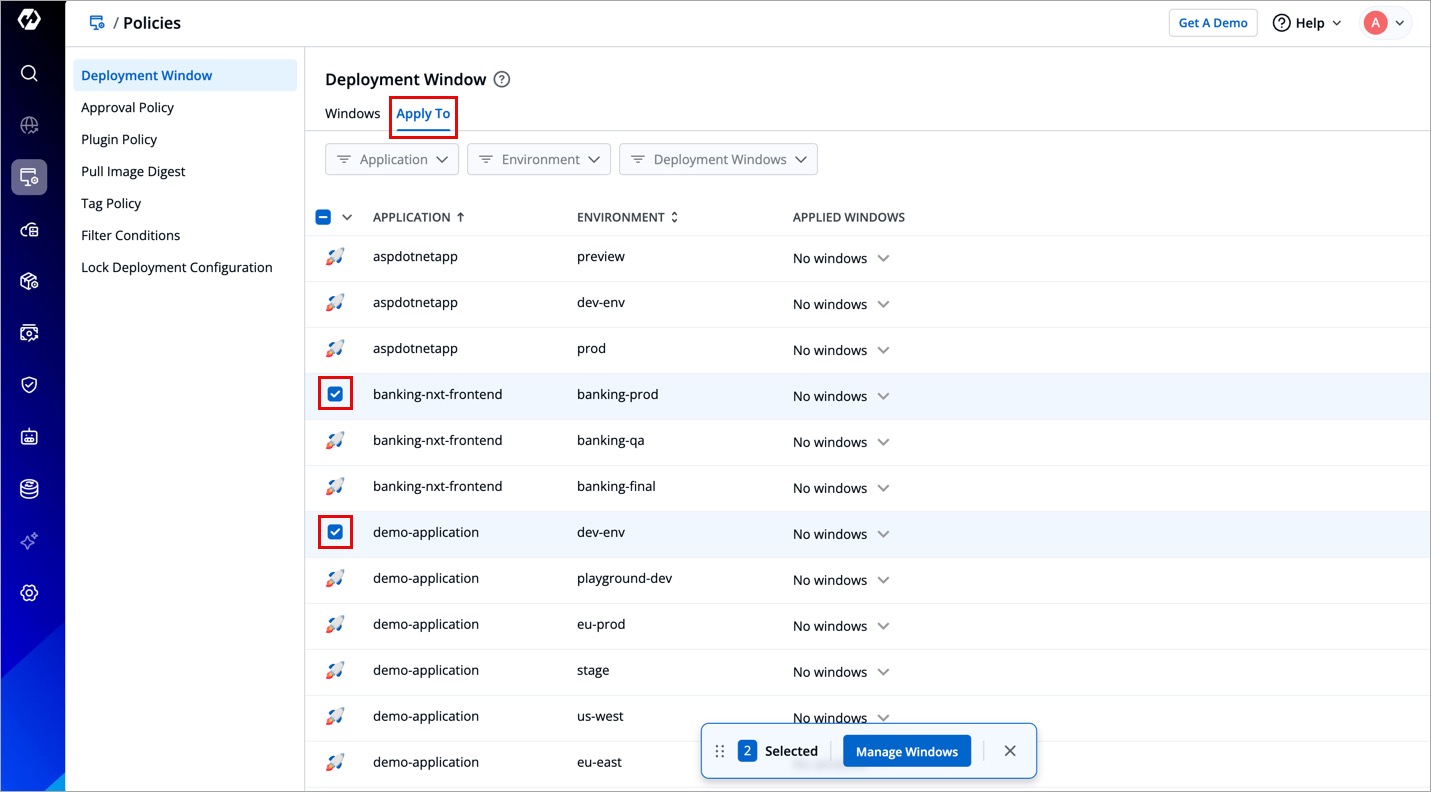1431x792 pixels.
Task: Click the sparkle AI icon in sidebar
Action: 29,541
